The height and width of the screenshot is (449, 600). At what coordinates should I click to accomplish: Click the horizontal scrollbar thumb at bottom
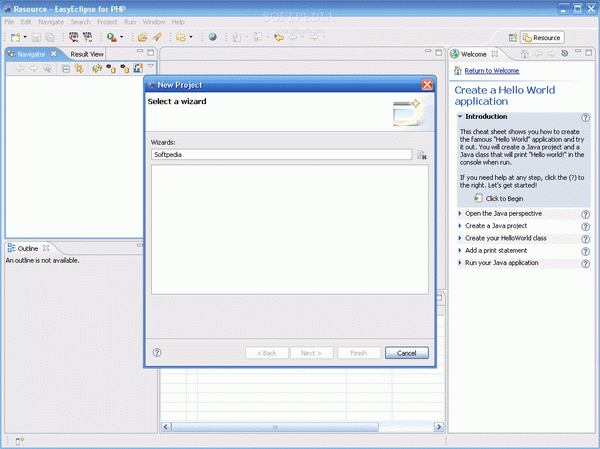[x=275, y=427]
